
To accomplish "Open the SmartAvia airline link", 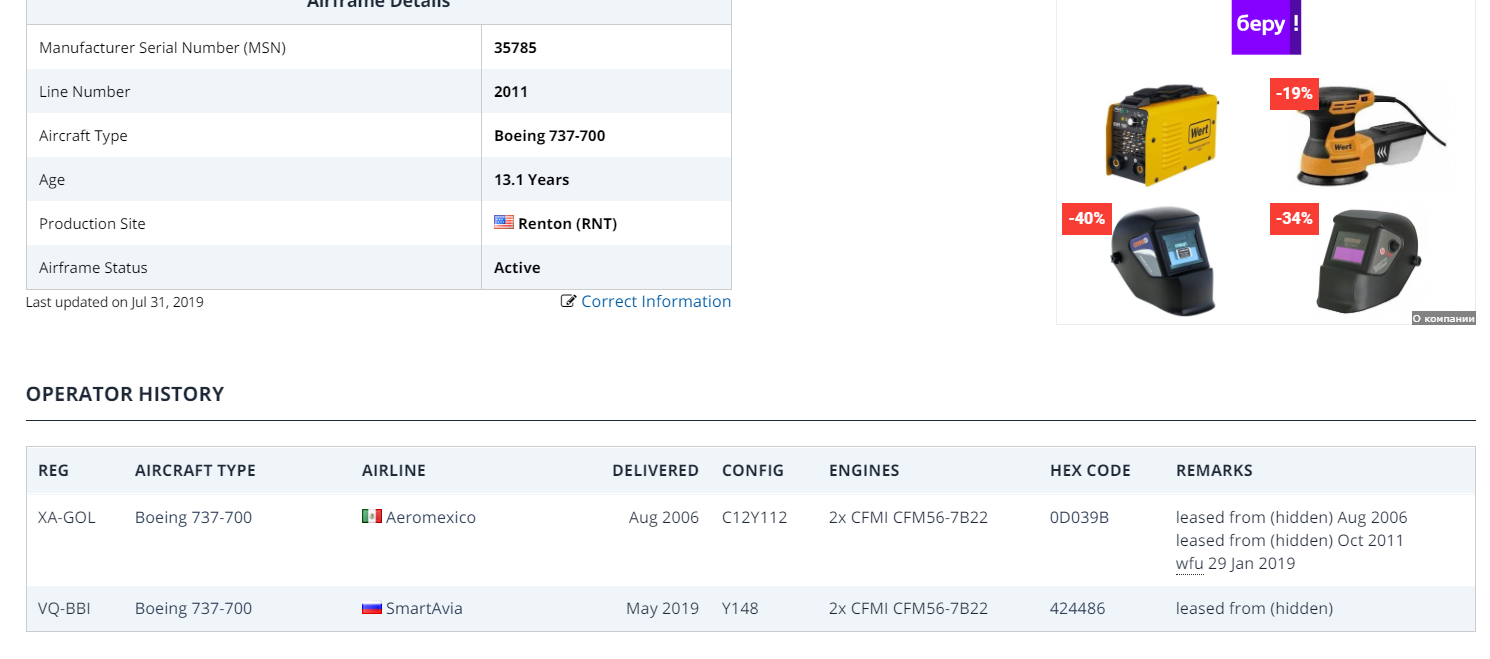I will 424,608.
